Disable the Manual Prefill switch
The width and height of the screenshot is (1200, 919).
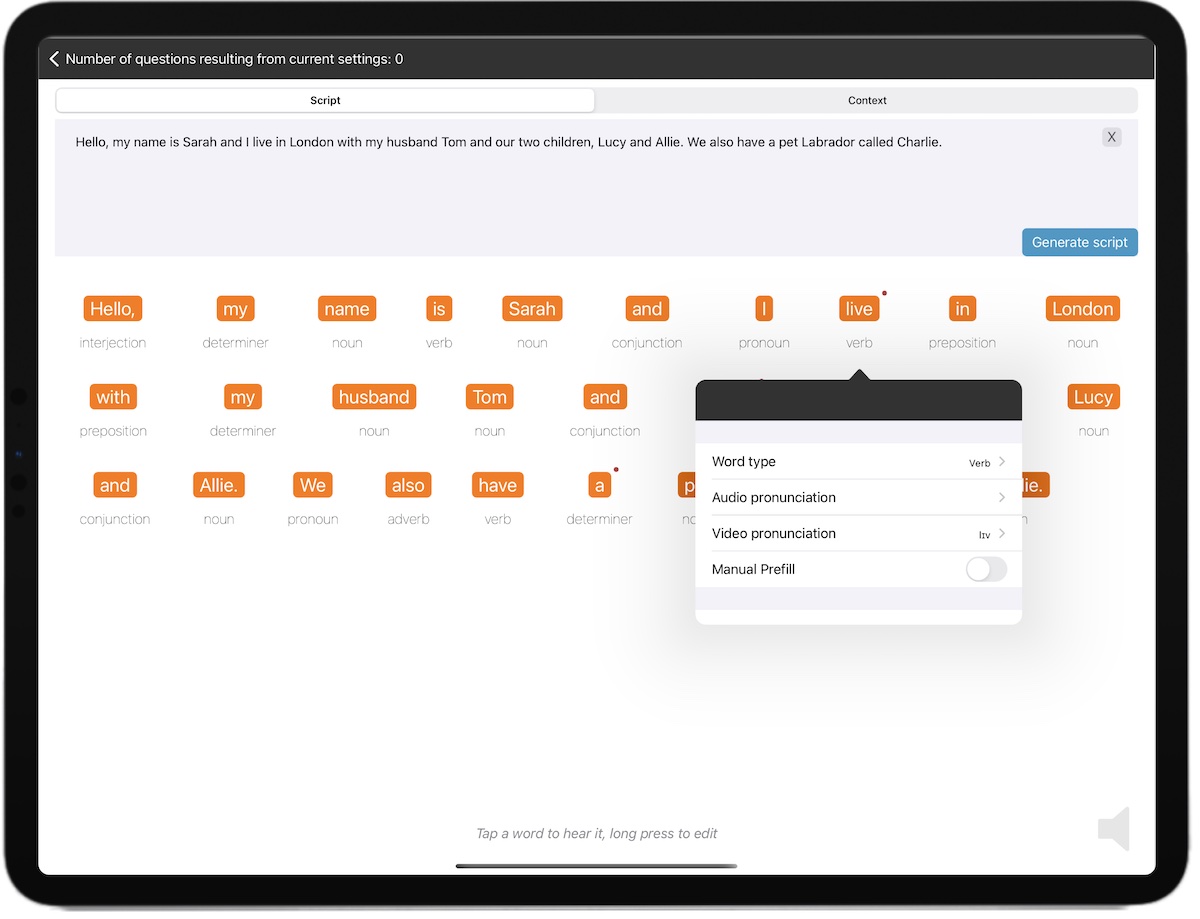pyautogui.click(x=985, y=569)
